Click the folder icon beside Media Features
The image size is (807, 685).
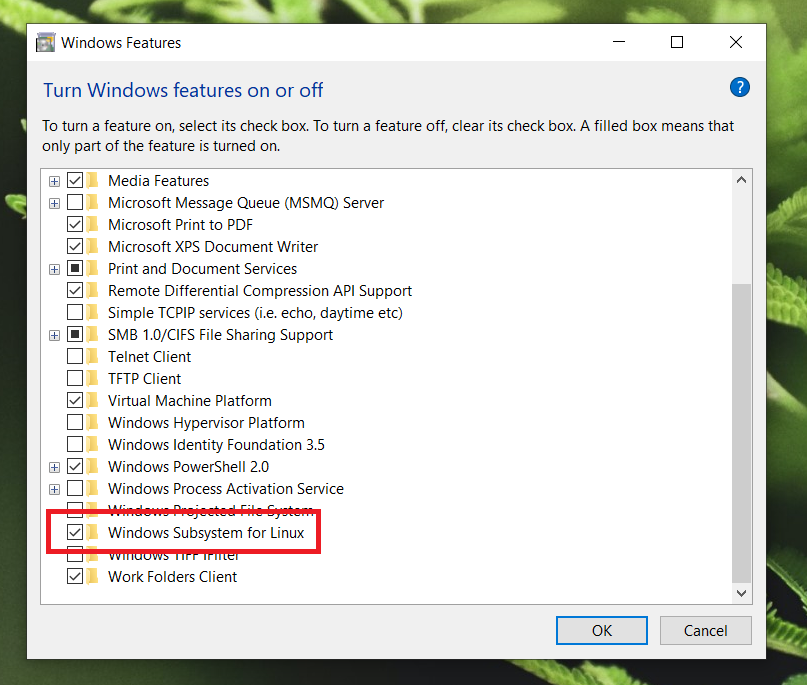93,181
